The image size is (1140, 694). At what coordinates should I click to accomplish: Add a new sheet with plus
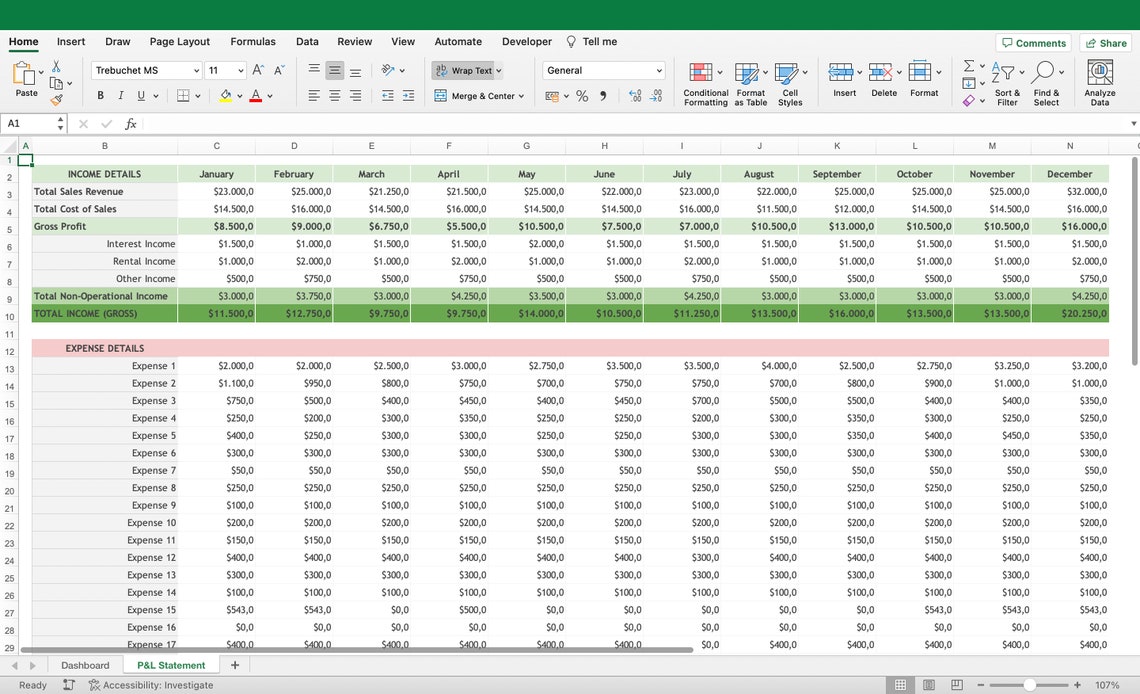235,665
